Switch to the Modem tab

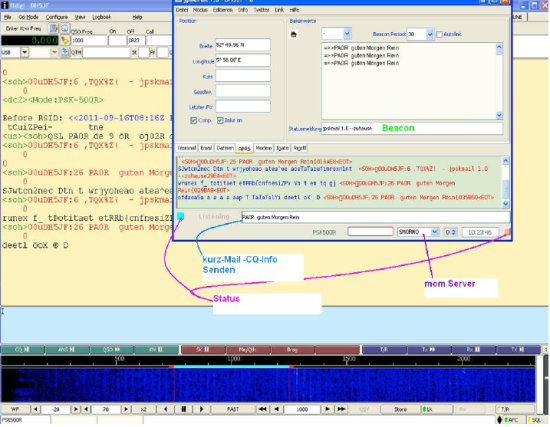coord(264,148)
